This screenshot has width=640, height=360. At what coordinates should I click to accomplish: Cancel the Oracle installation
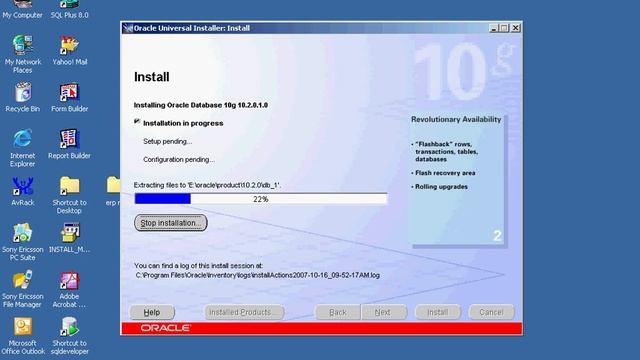click(491, 312)
